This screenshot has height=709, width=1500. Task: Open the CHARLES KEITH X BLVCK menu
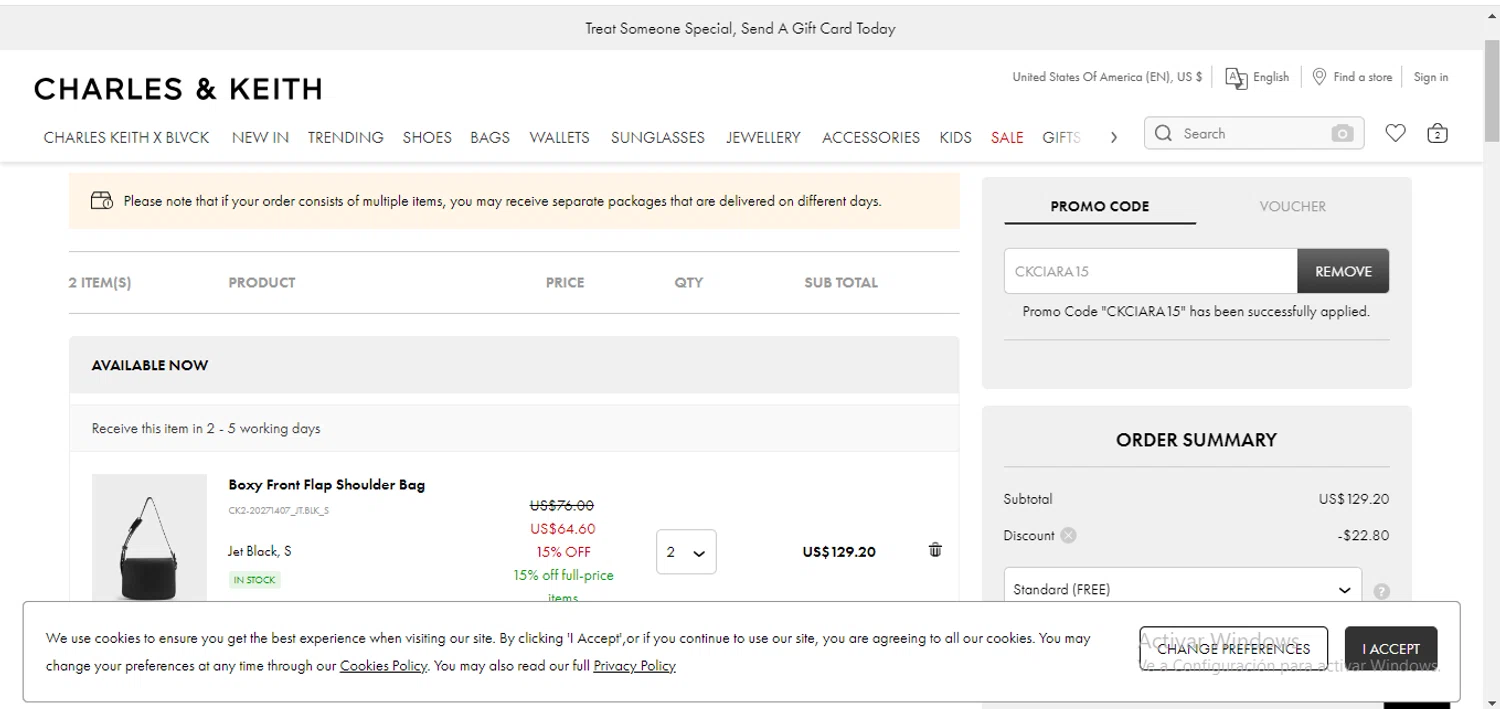point(126,137)
